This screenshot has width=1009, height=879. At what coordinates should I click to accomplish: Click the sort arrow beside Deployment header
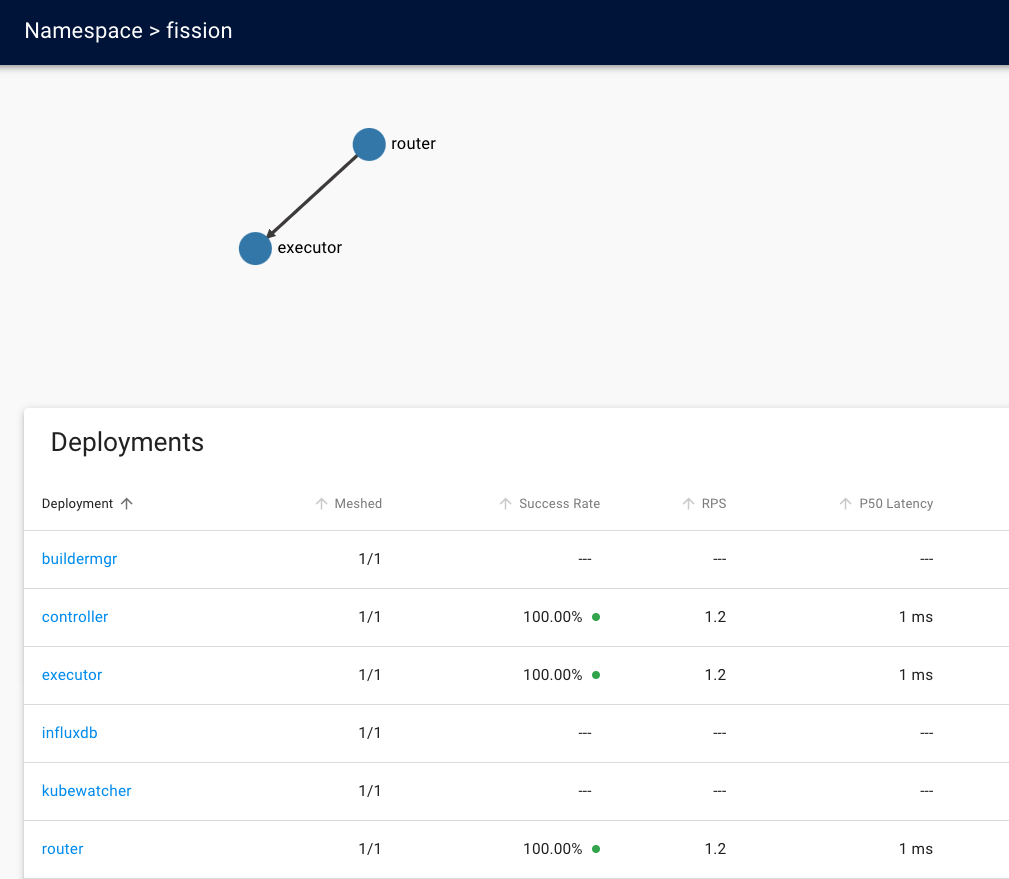[126, 504]
